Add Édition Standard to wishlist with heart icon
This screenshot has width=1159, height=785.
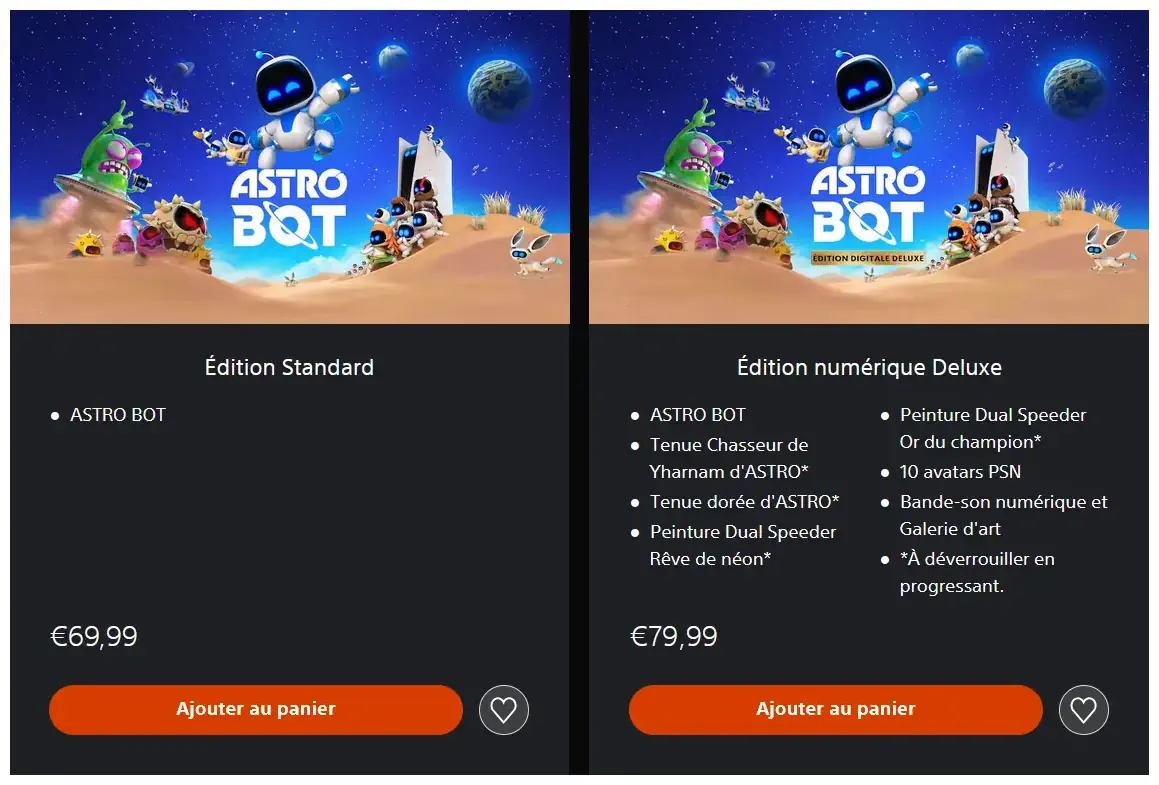coord(503,710)
